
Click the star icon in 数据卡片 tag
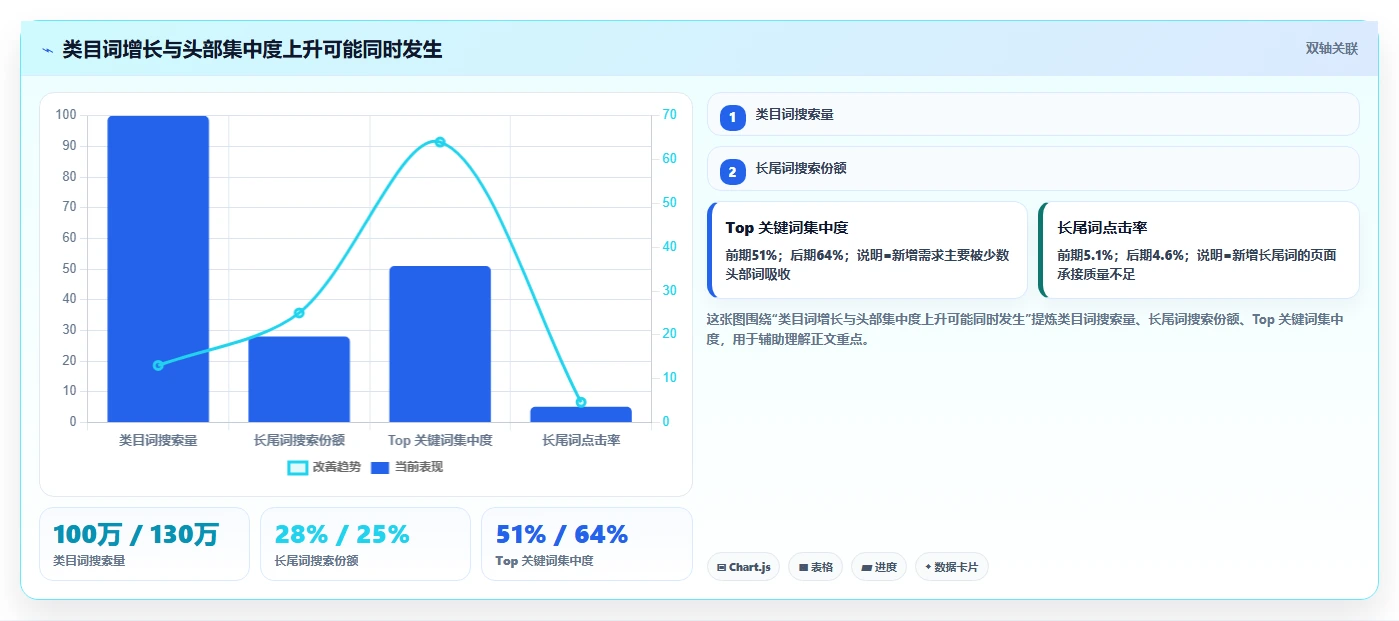coord(928,567)
